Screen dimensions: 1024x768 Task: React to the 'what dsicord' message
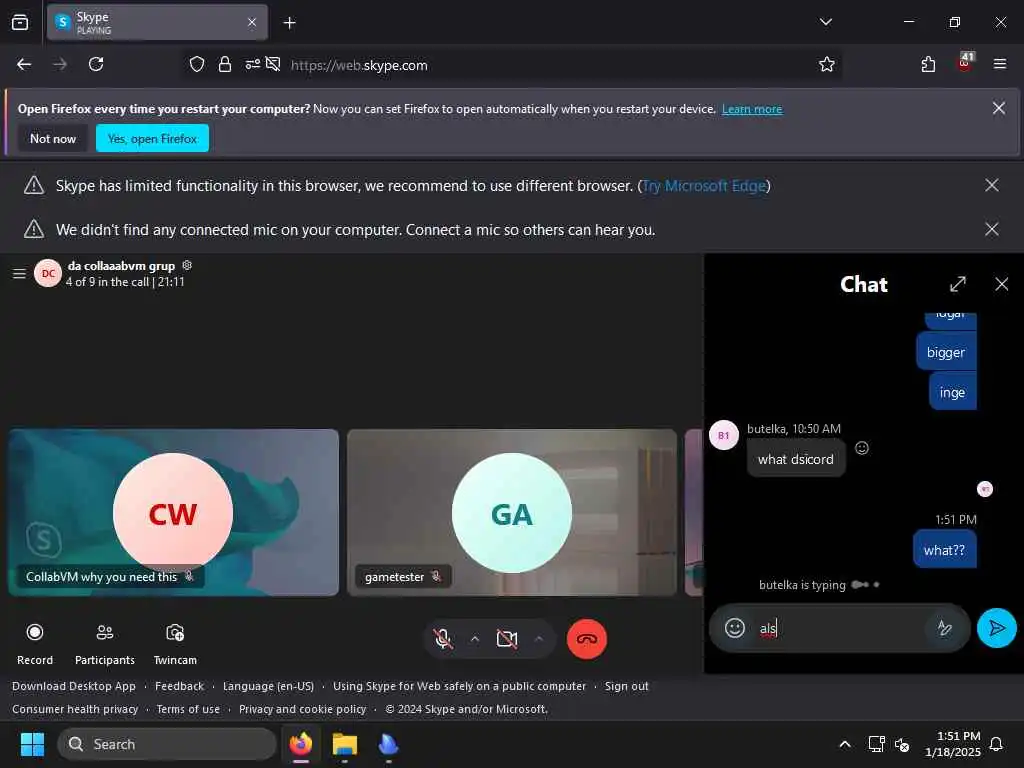point(862,448)
